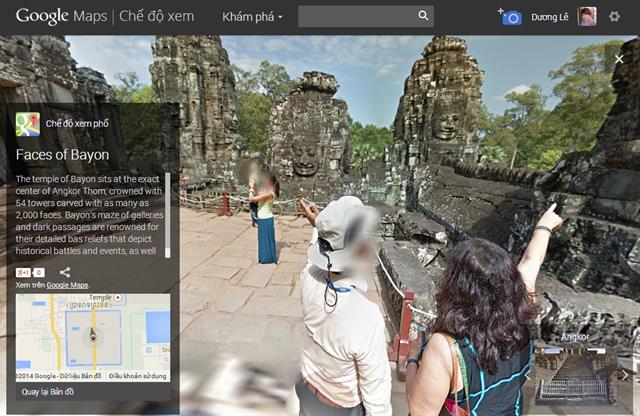This screenshot has height=416, width=640.
Task: Click the +1 count badge showing 0
Action: pyautogui.click(x=39, y=272)
